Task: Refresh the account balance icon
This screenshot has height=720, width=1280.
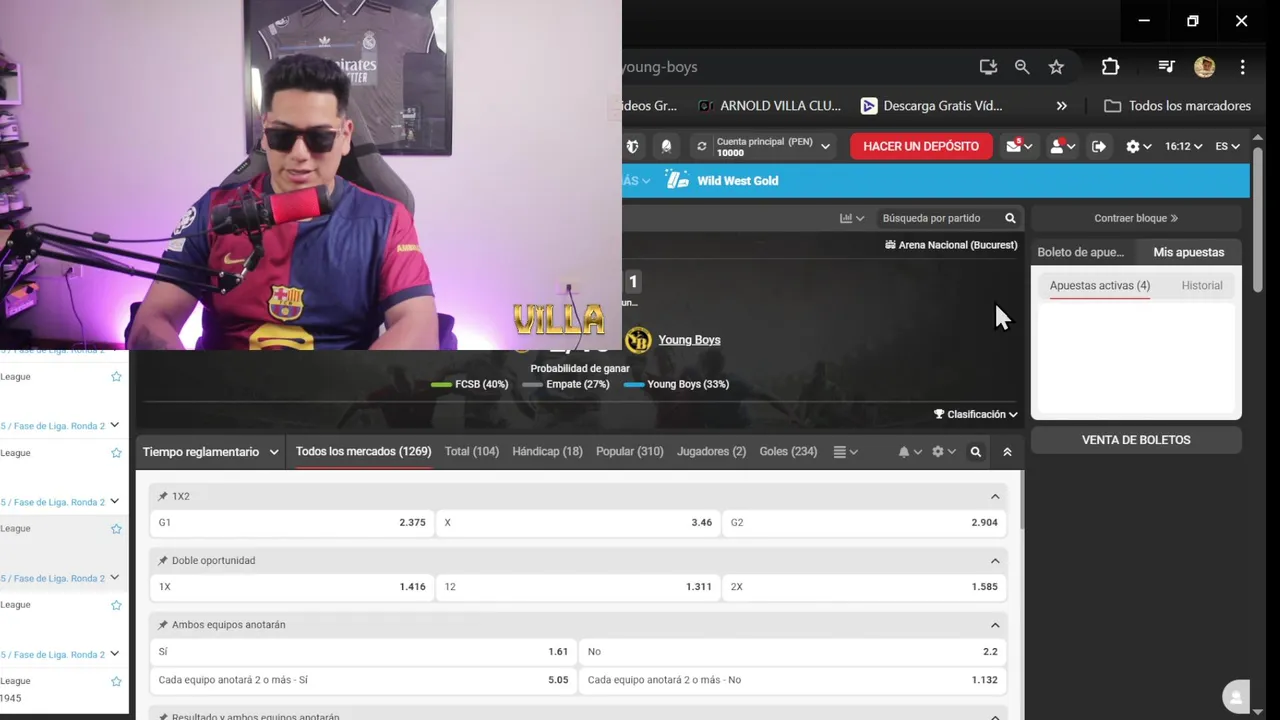Action: pos(702,146)
